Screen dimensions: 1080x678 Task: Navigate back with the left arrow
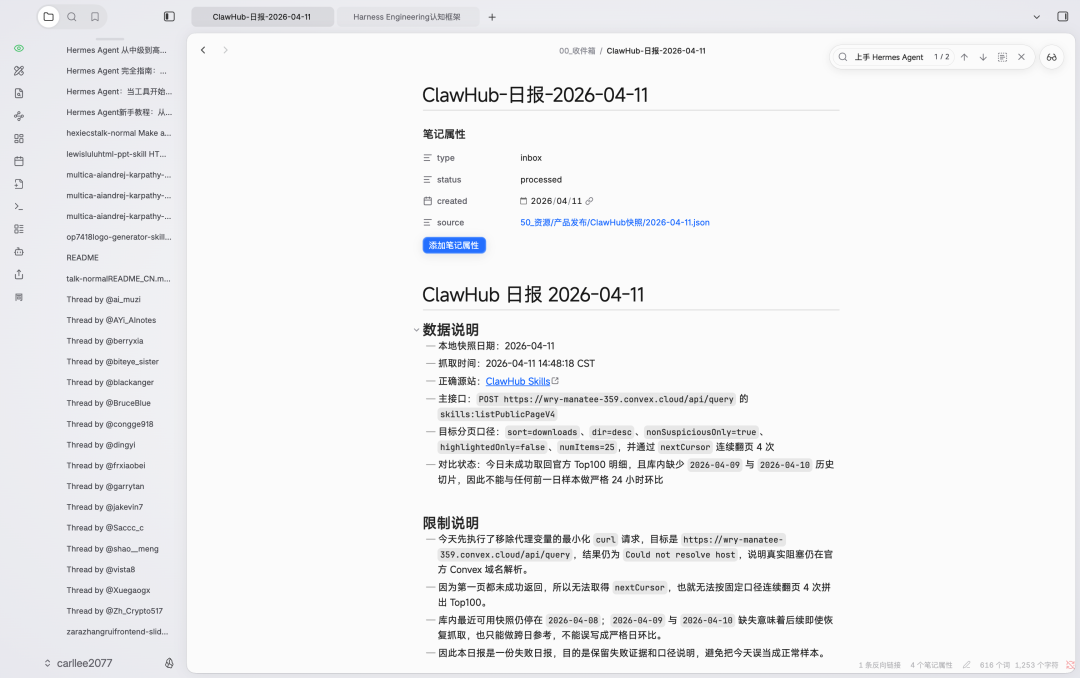coord(203,50)
